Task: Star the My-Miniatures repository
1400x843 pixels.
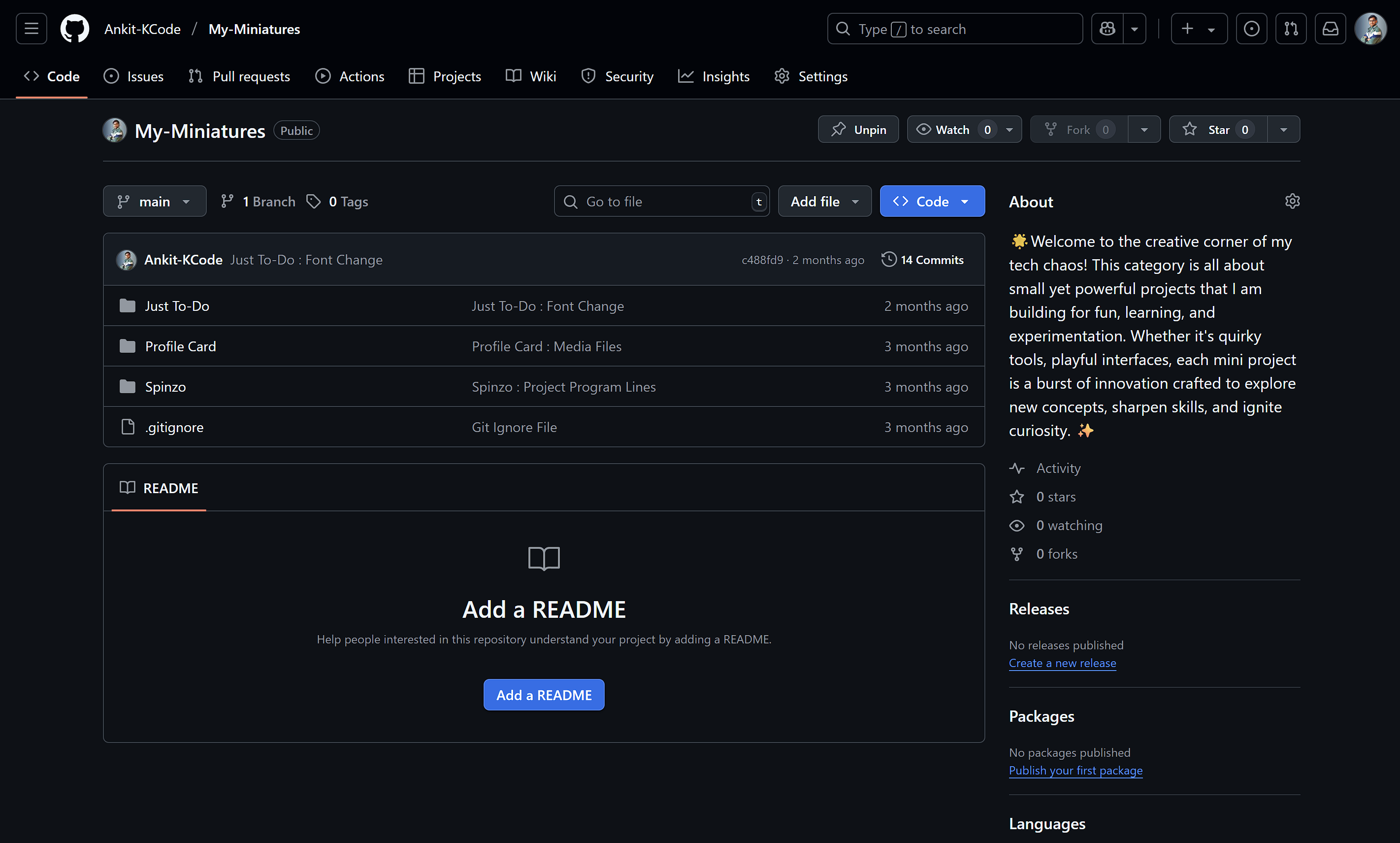Action: coord(1218,130)
